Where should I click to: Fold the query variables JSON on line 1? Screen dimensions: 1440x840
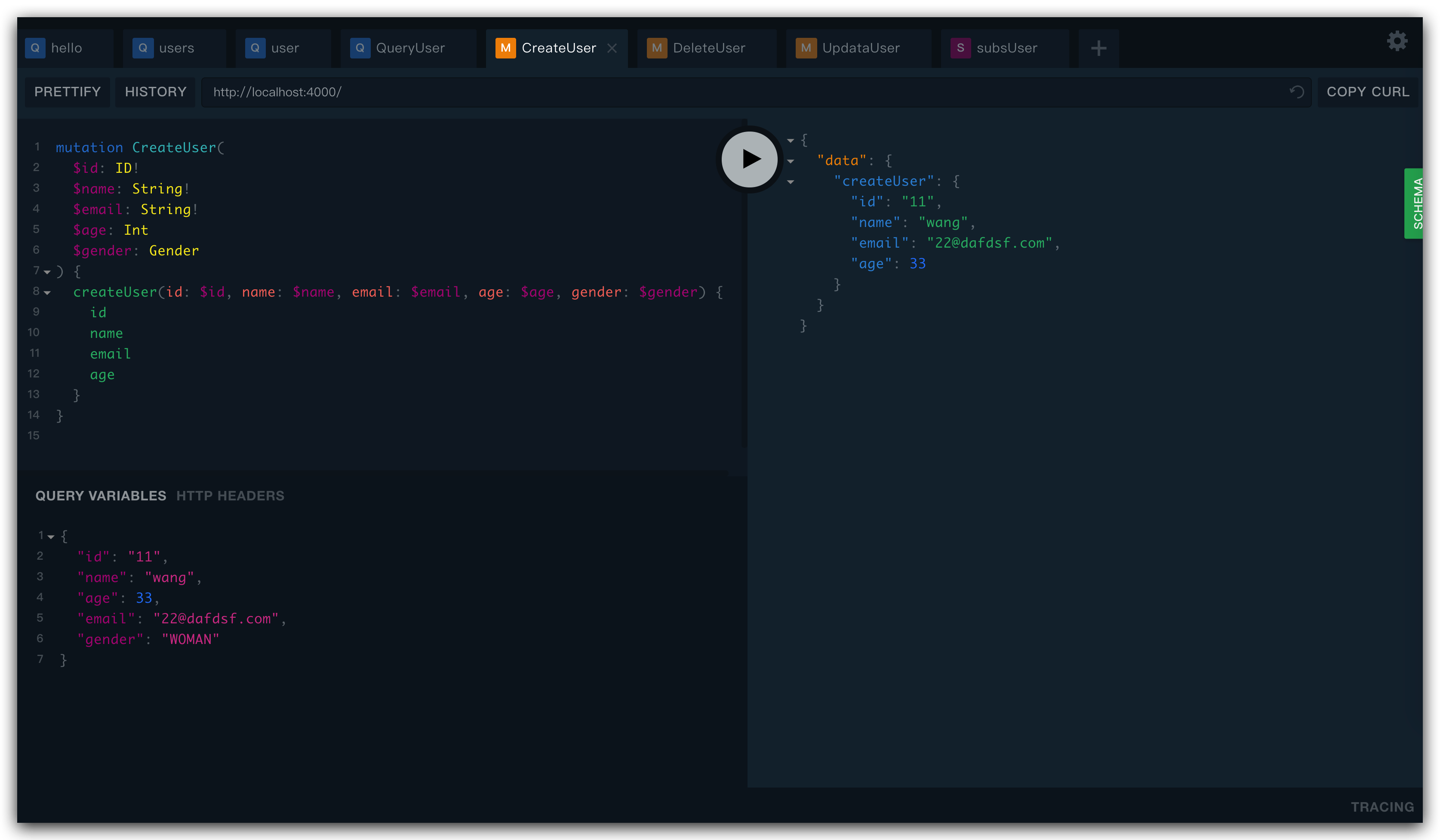51,537
